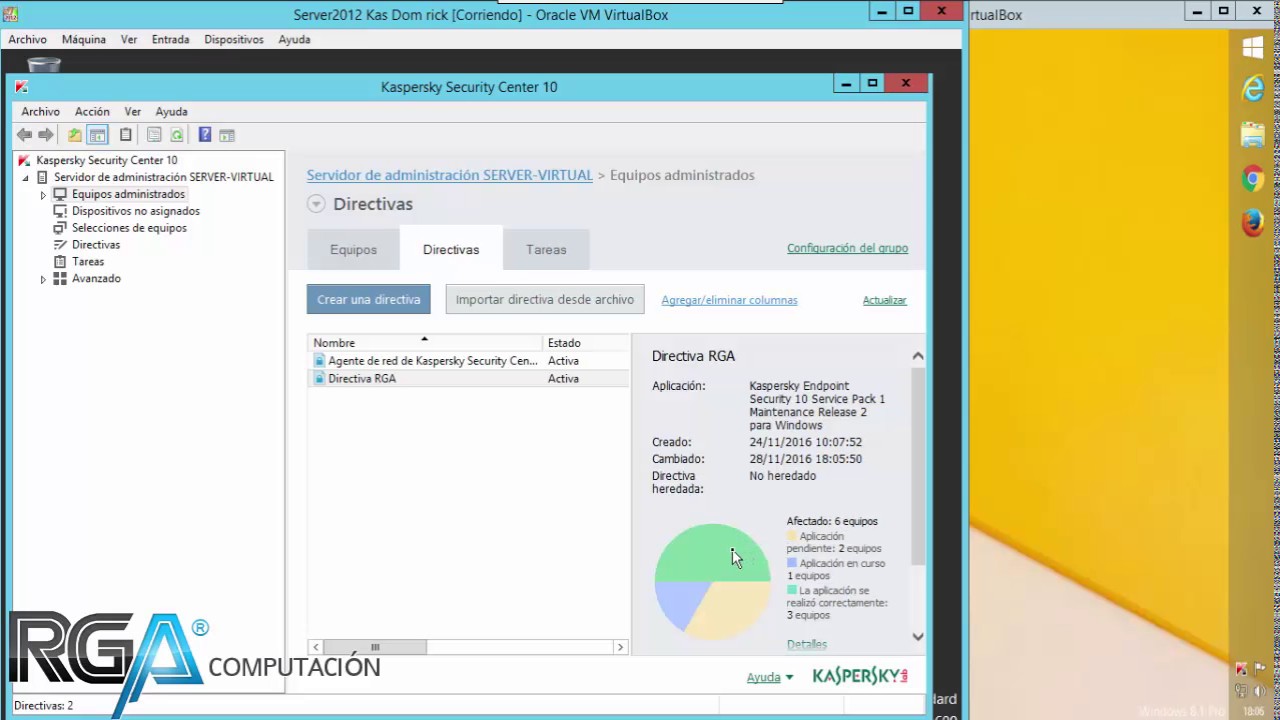
Task: Click the export list toolbar icon
Action: [154, 135]
